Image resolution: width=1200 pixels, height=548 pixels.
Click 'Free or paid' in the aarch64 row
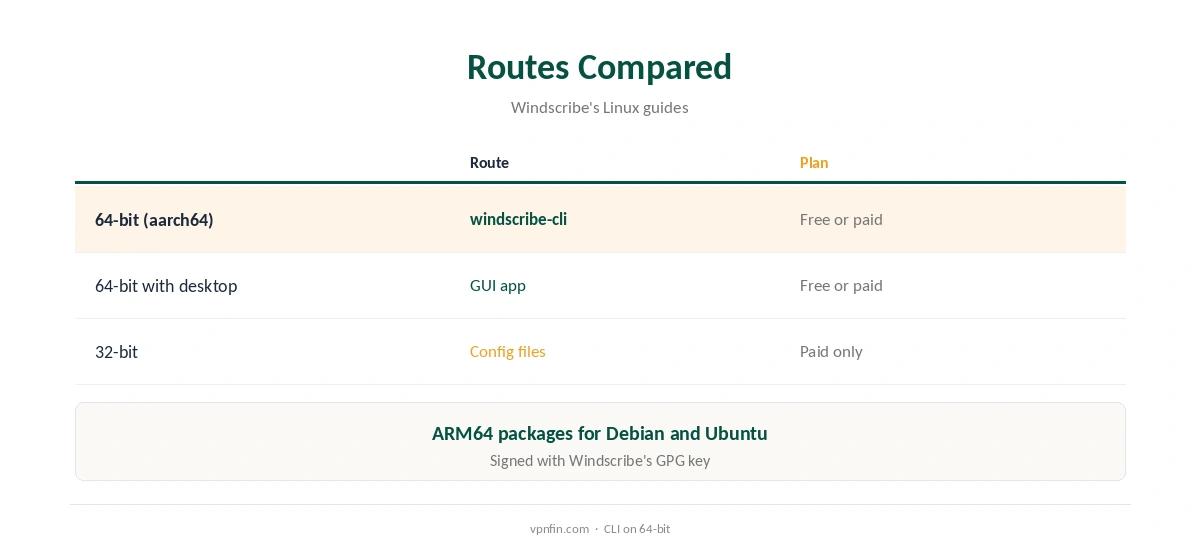(841, 219)
